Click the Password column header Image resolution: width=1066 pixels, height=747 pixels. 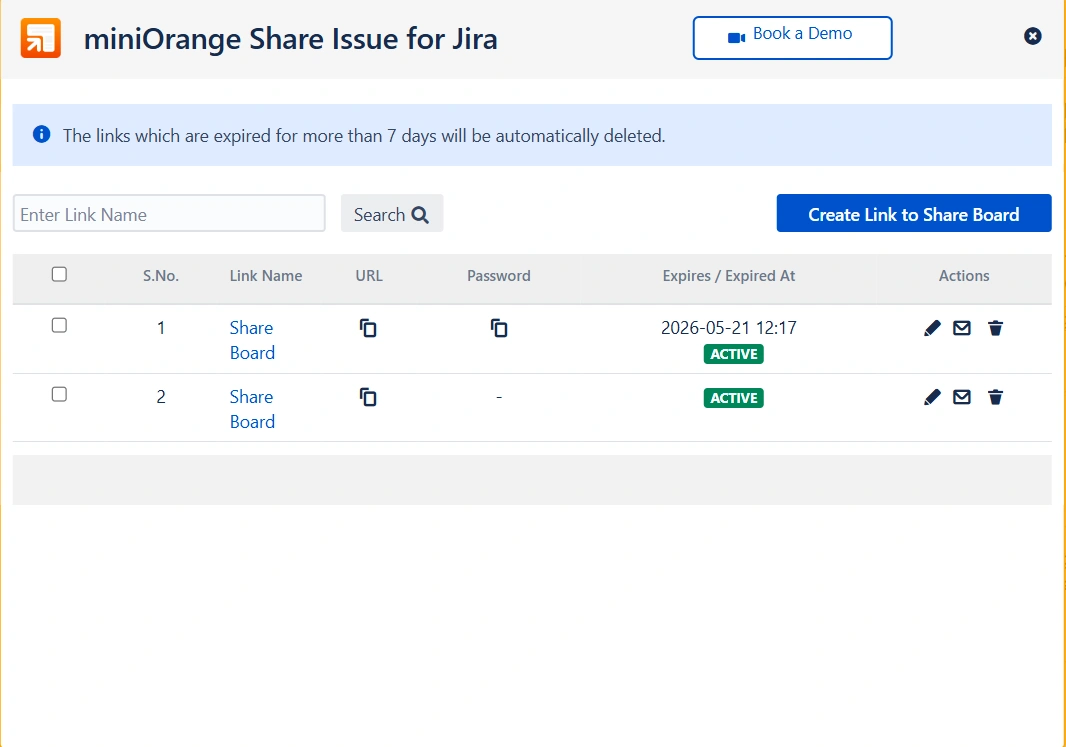pyautogui.click(x=499, y=276)
